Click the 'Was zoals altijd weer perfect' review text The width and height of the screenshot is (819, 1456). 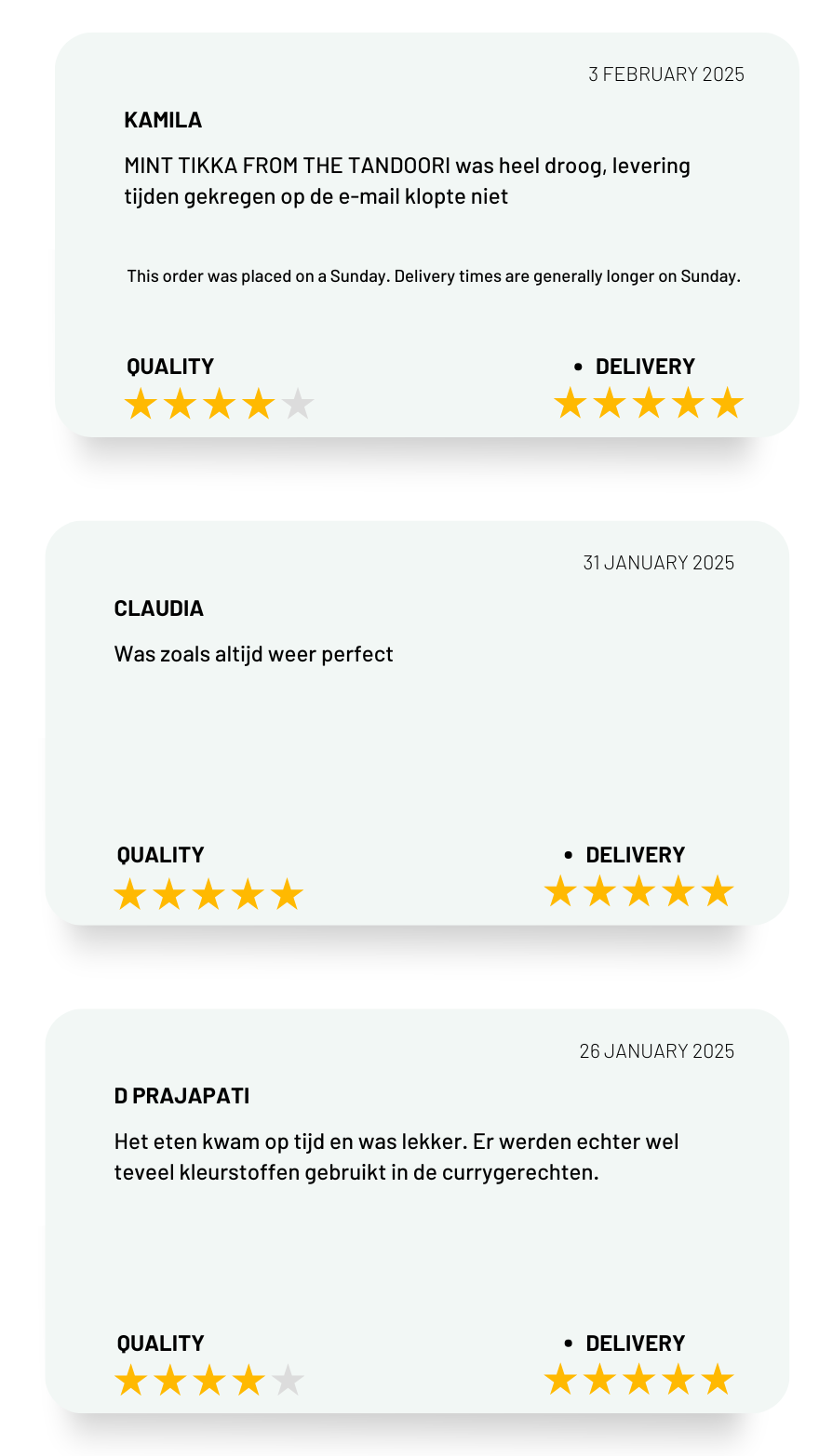pos(253,654)
